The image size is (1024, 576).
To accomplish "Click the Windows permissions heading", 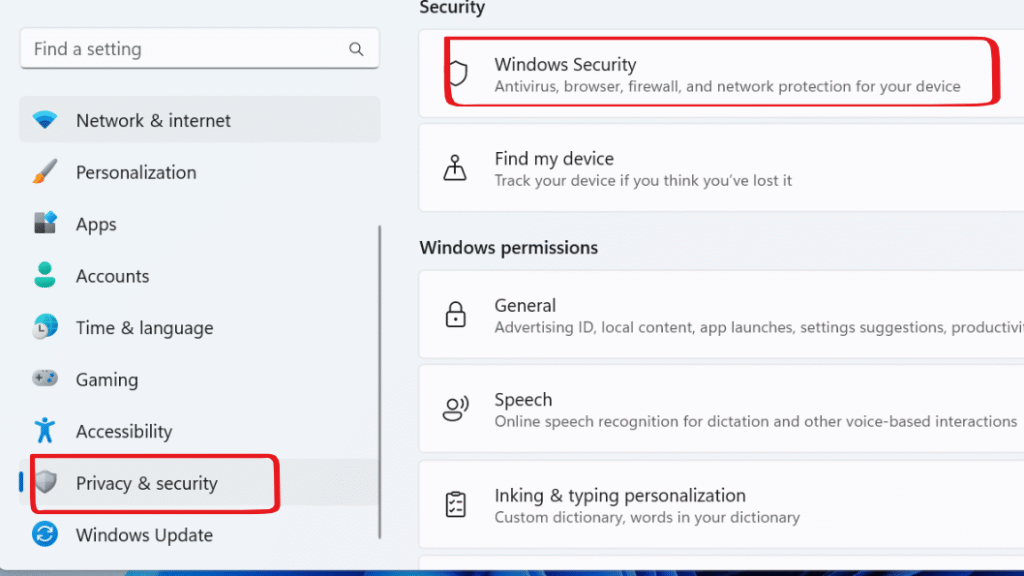I will coord(508,248).
